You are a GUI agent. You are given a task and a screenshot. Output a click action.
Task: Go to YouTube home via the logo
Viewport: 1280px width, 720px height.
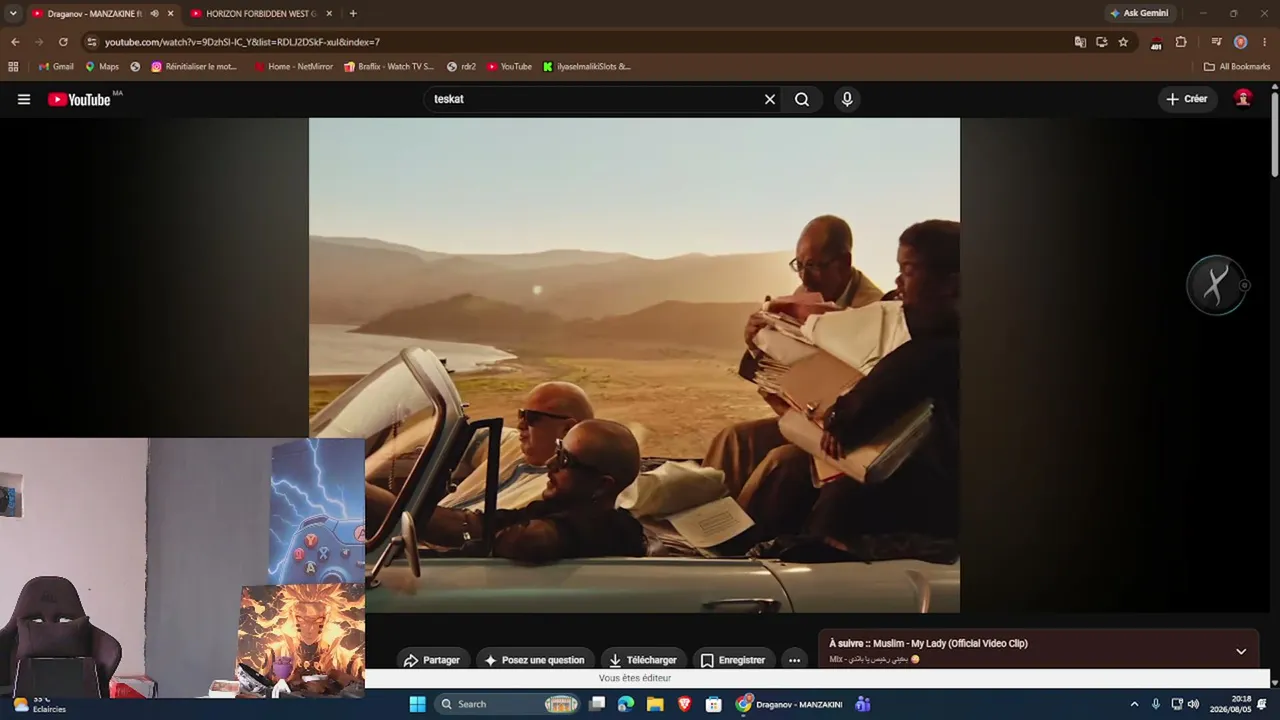(79, 99)
